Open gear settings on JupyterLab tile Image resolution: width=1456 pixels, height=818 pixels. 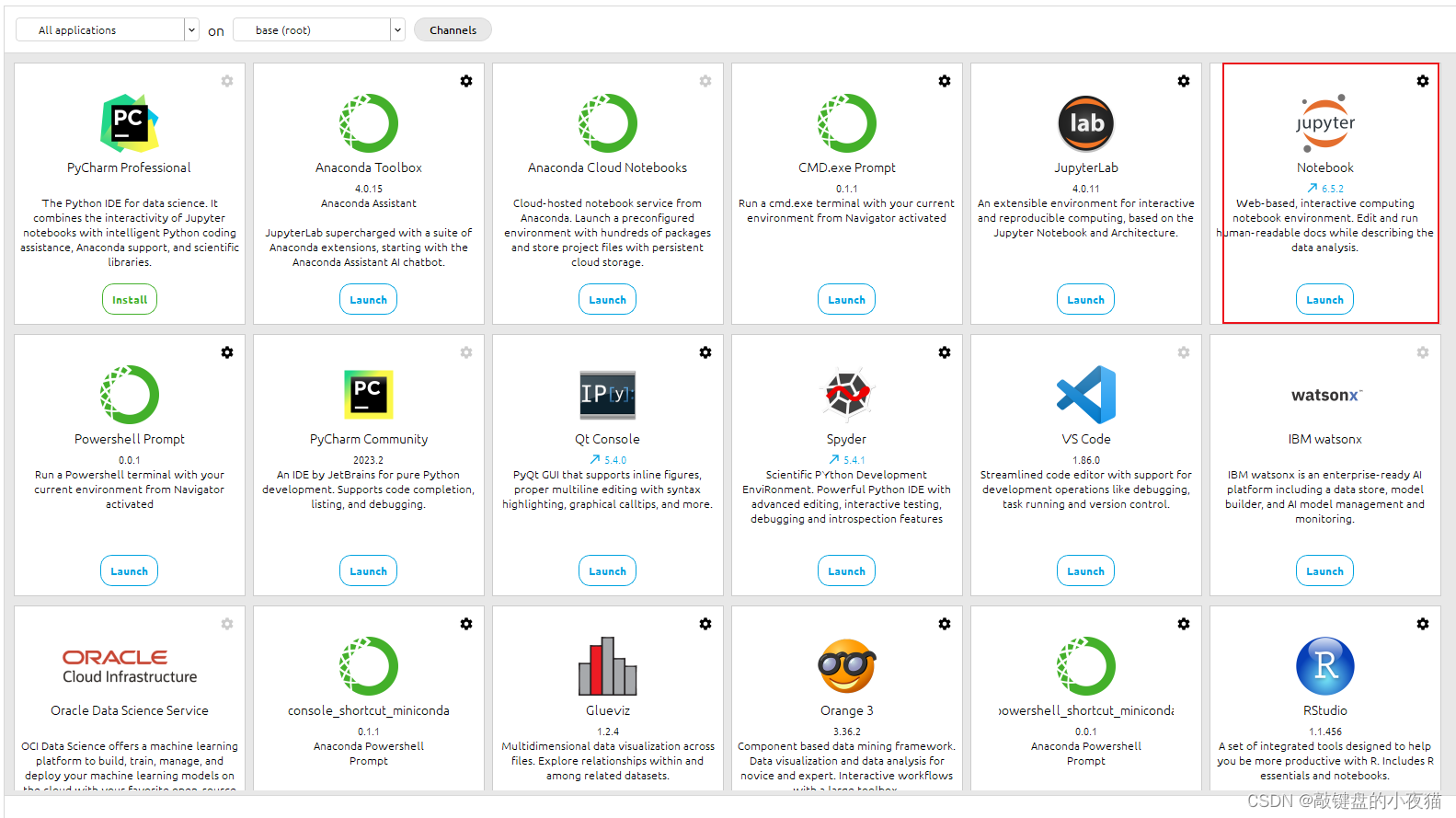pos(1184,81)
